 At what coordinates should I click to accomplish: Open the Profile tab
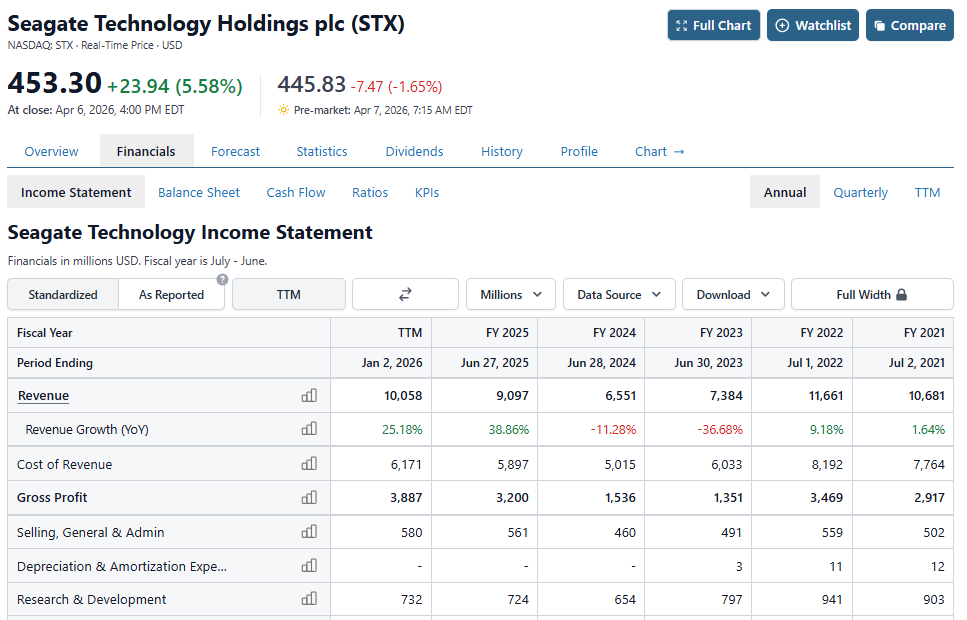click(x=579, y=151)
